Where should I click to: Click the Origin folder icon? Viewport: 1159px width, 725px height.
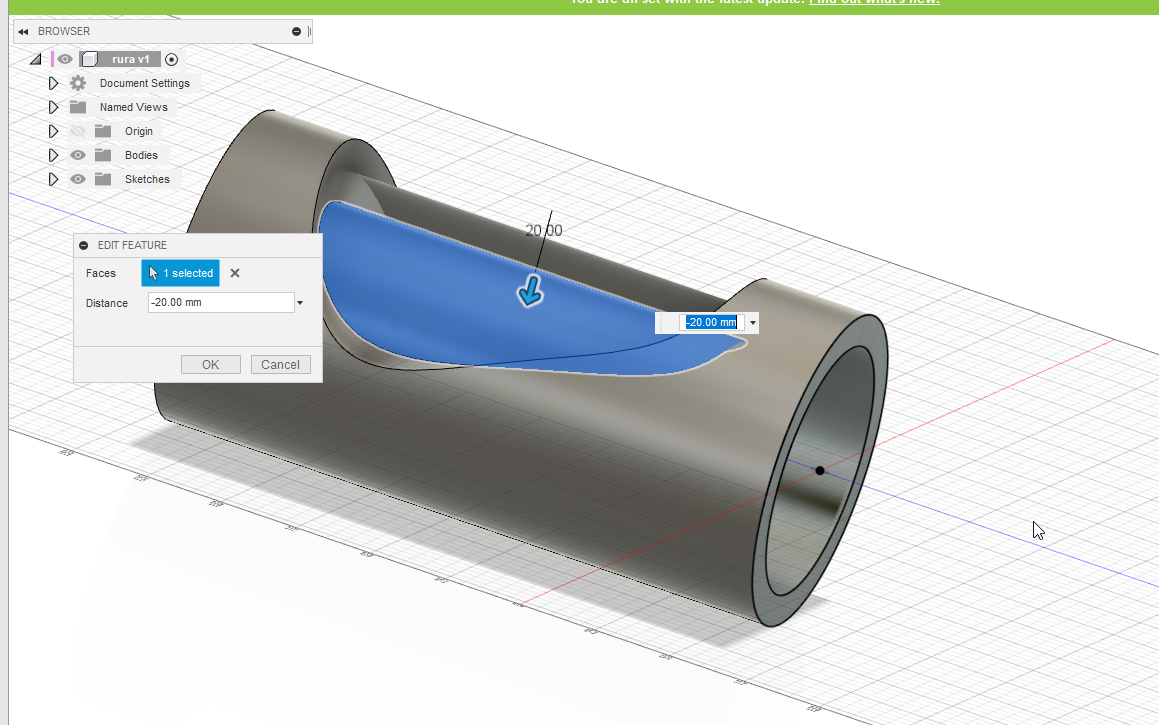tap(103, 132)
